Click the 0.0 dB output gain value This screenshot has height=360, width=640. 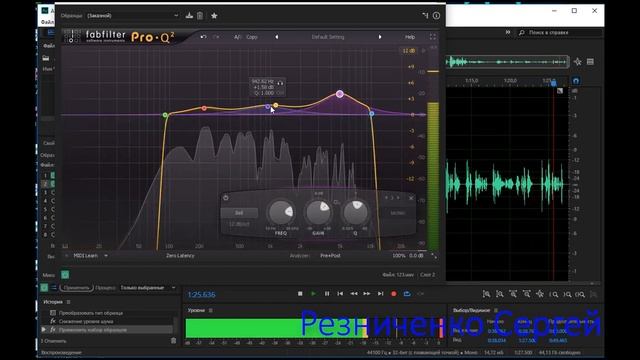pyautogui.click(x=416, y=256)
